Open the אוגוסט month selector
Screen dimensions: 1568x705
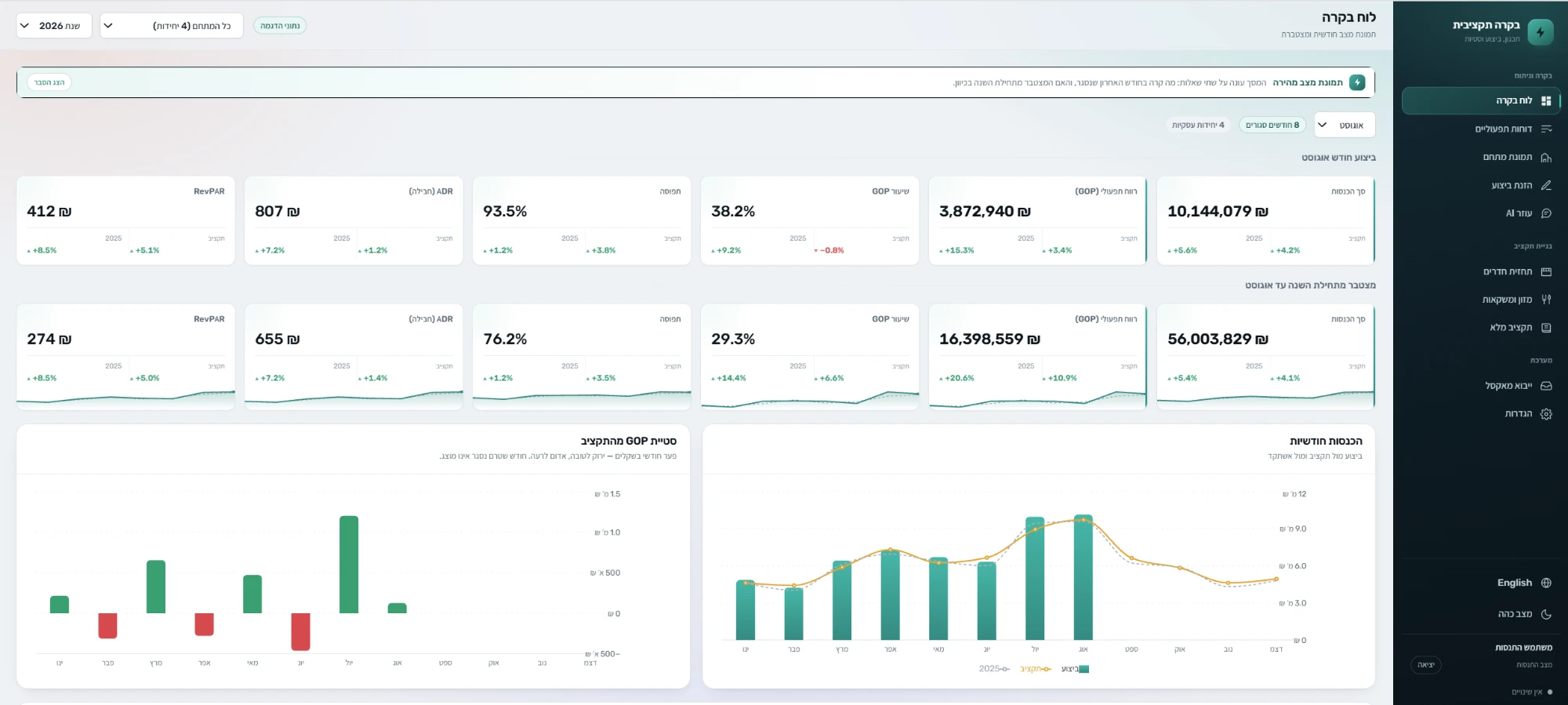click(1344, 125)
